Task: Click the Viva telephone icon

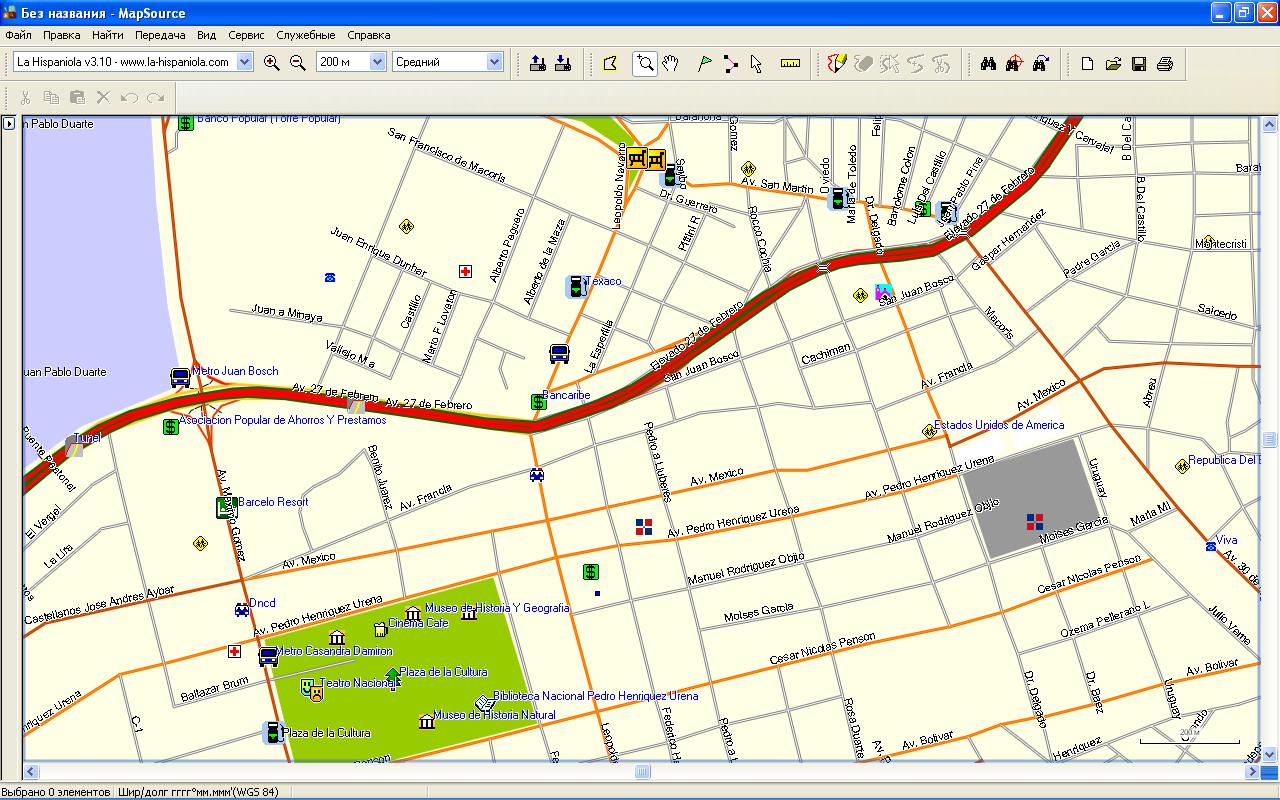Action: tap(1211, 546)
